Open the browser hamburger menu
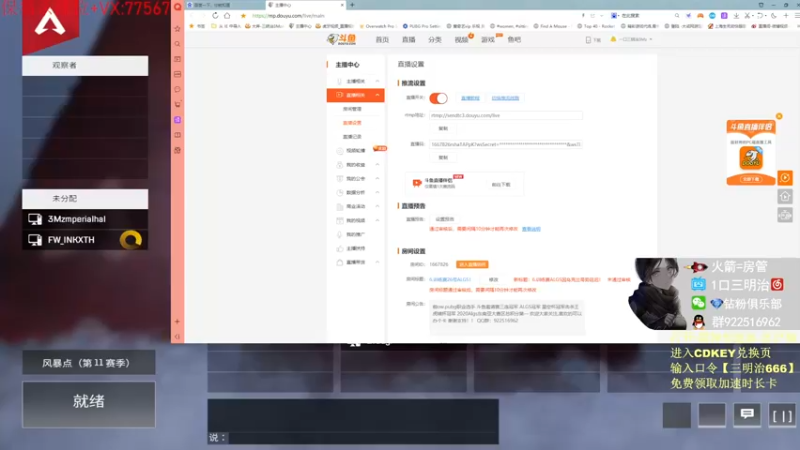This screenshot has height=450, width=800. [x=797, y=16]
